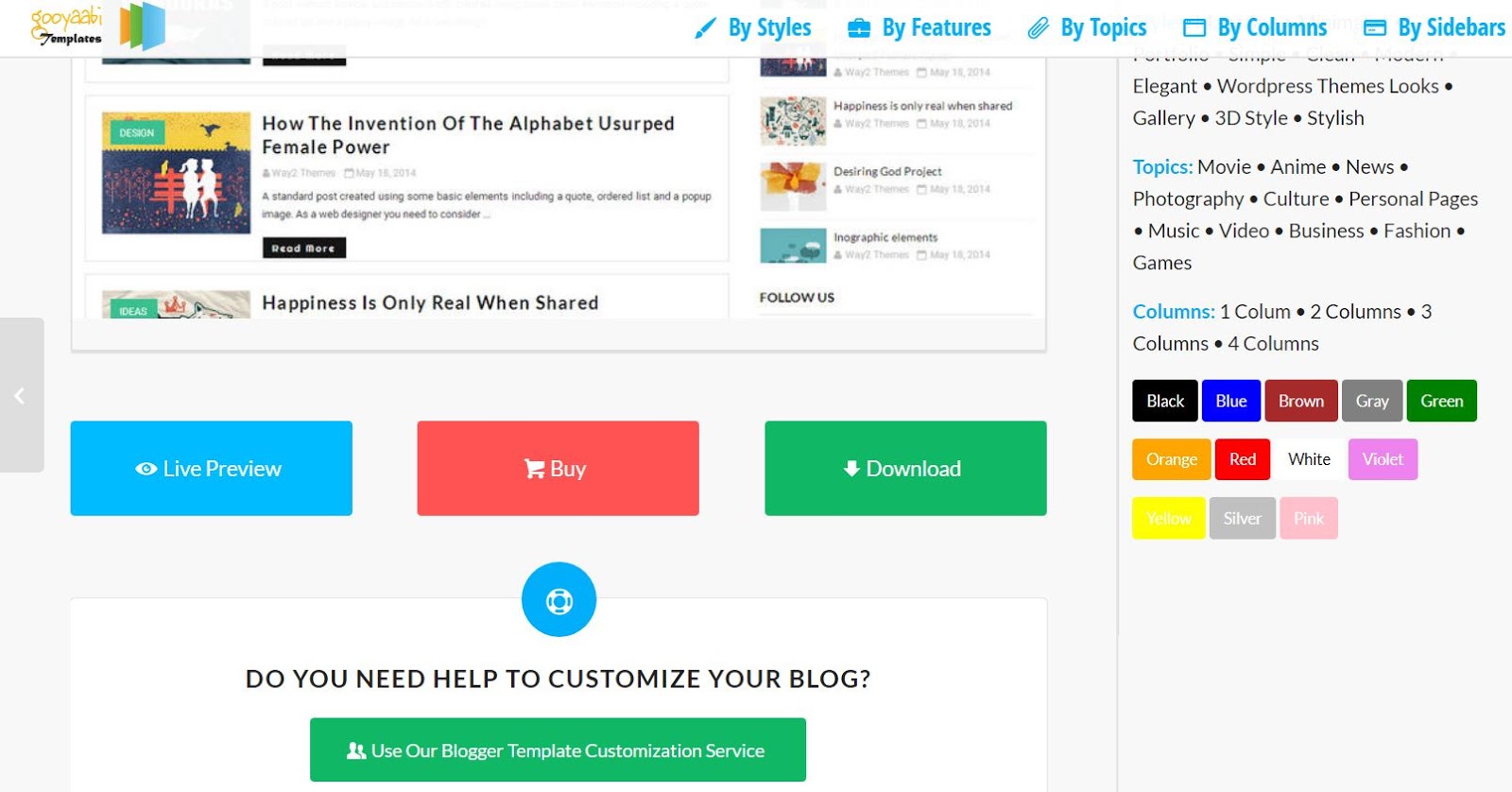Open the 3 Columns link

tap(1282, 328)
